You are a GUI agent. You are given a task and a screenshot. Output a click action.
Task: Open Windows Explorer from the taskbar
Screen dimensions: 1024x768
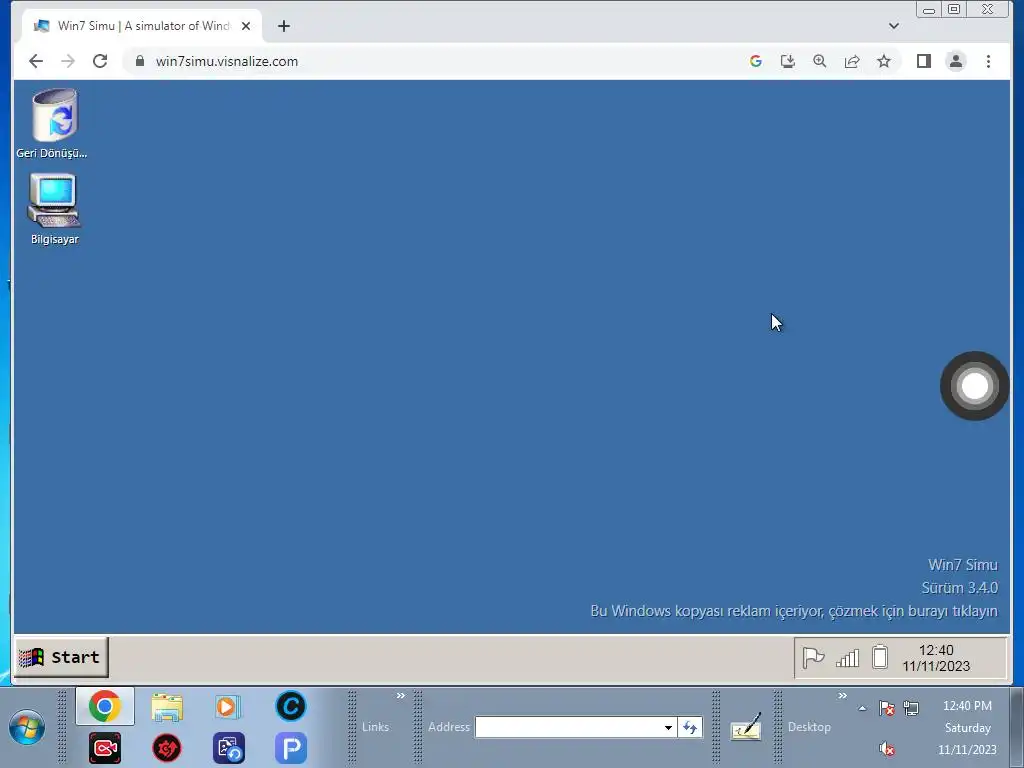167,707
